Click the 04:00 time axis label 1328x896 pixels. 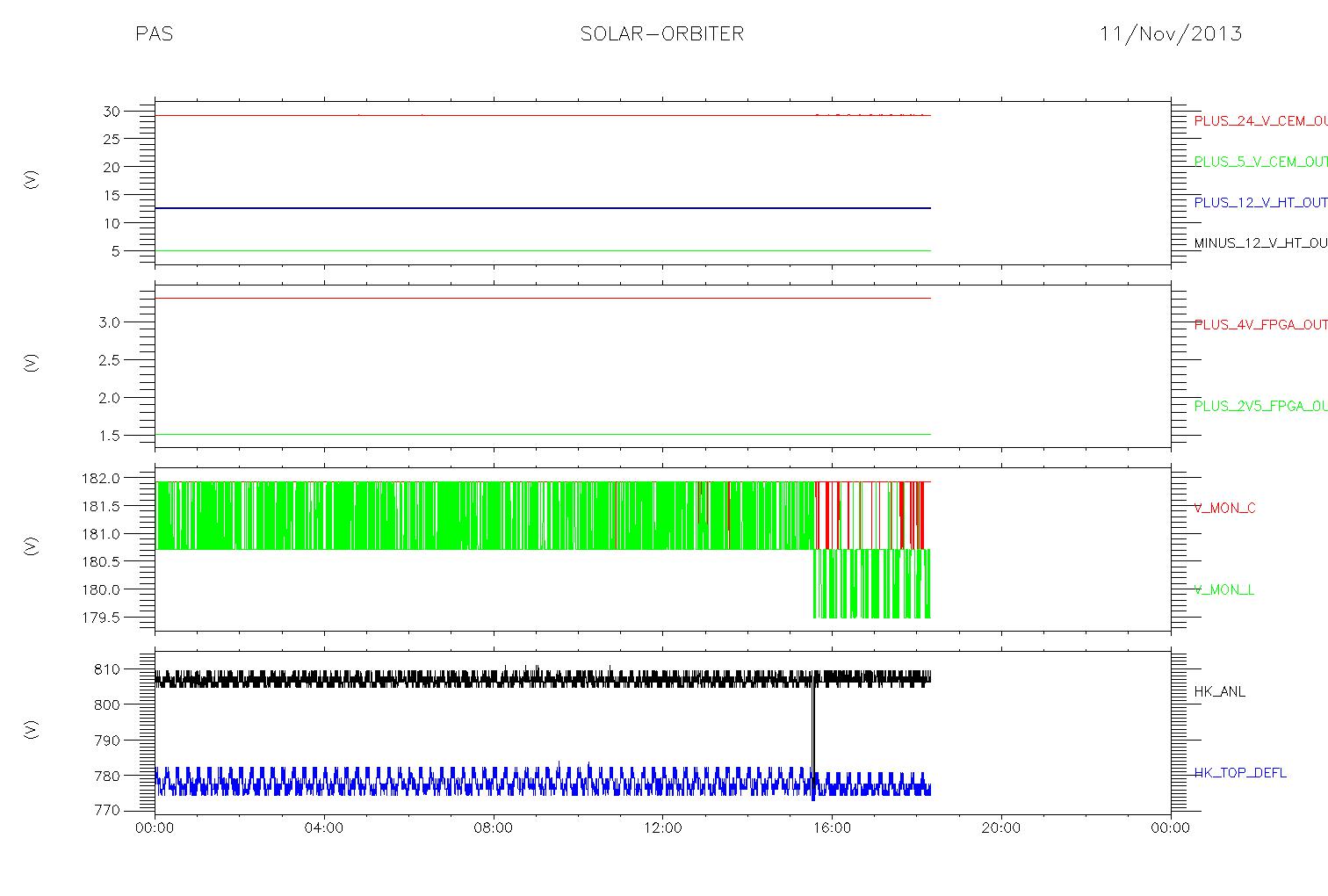(324, 828)
